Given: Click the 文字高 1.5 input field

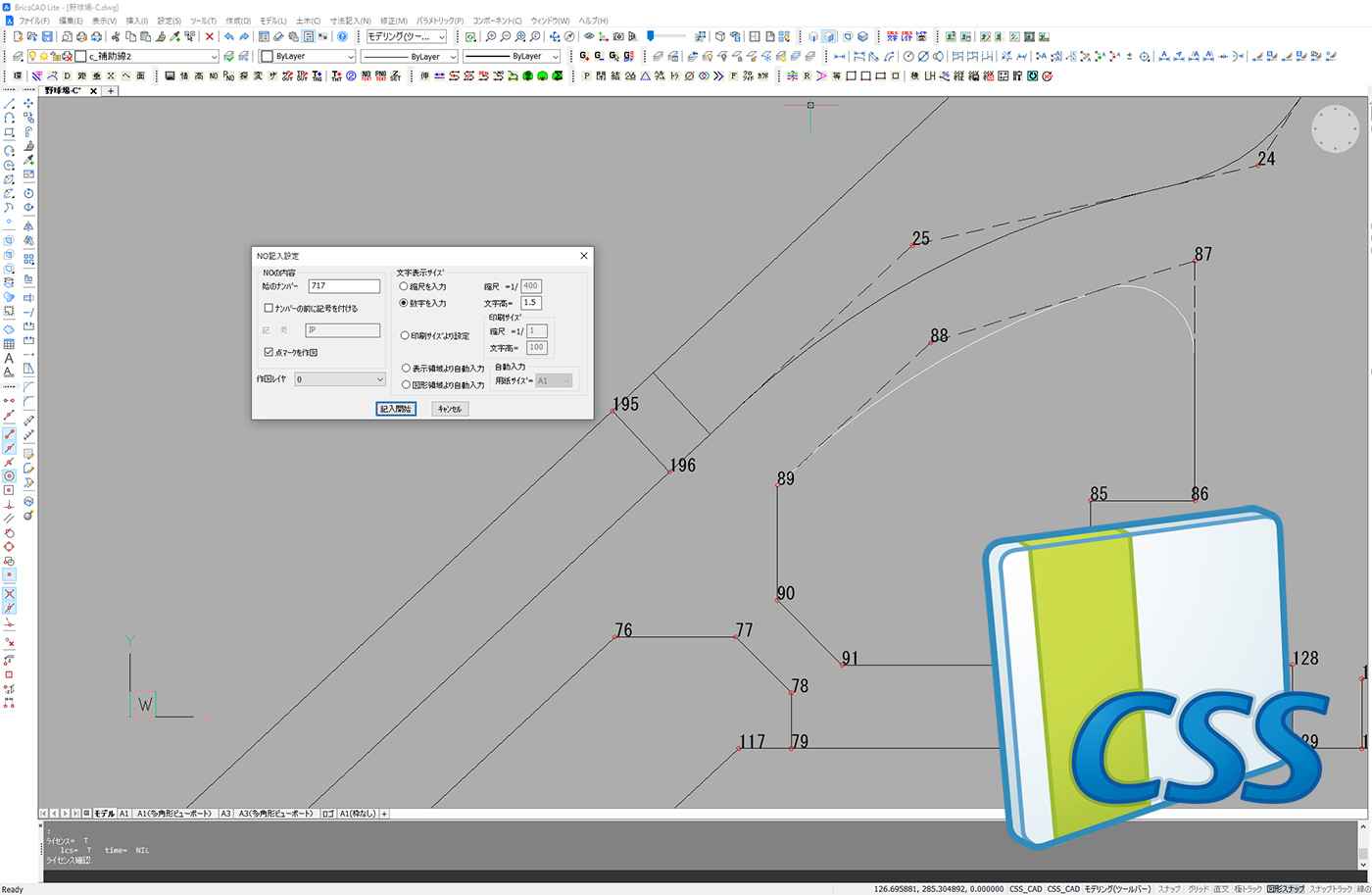Looking at the screenshot, I should 530,303.
